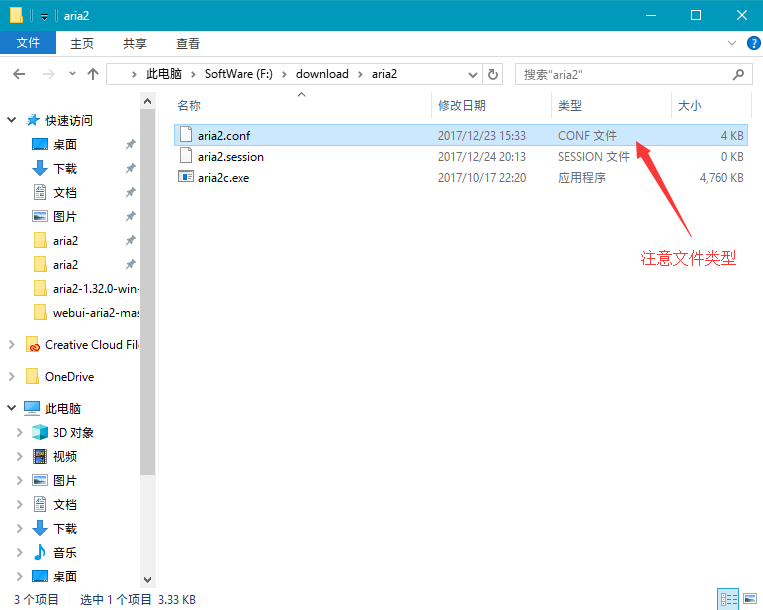
Task: Click the Help question mark icon
Action: (x=752, y=43)
